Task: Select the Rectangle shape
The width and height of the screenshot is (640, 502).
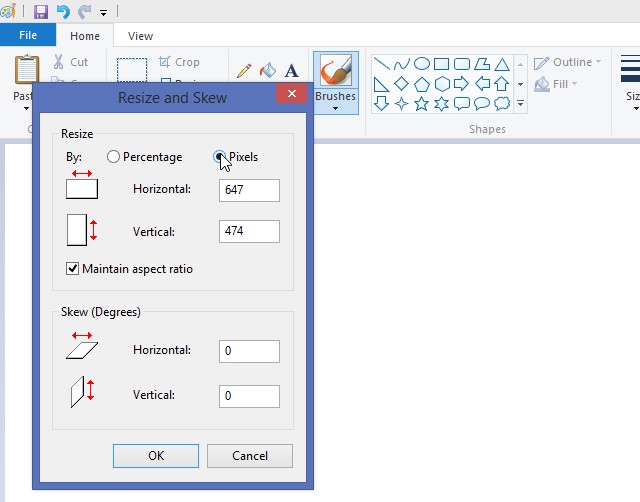Action: (442, 64)
